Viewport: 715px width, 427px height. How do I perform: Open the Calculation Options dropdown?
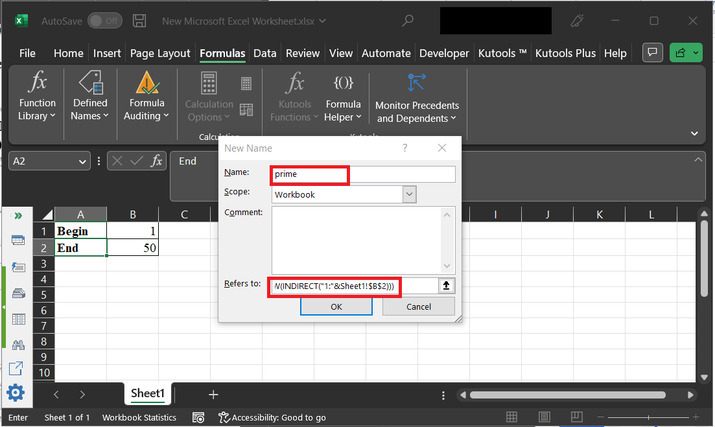point(209,98)
